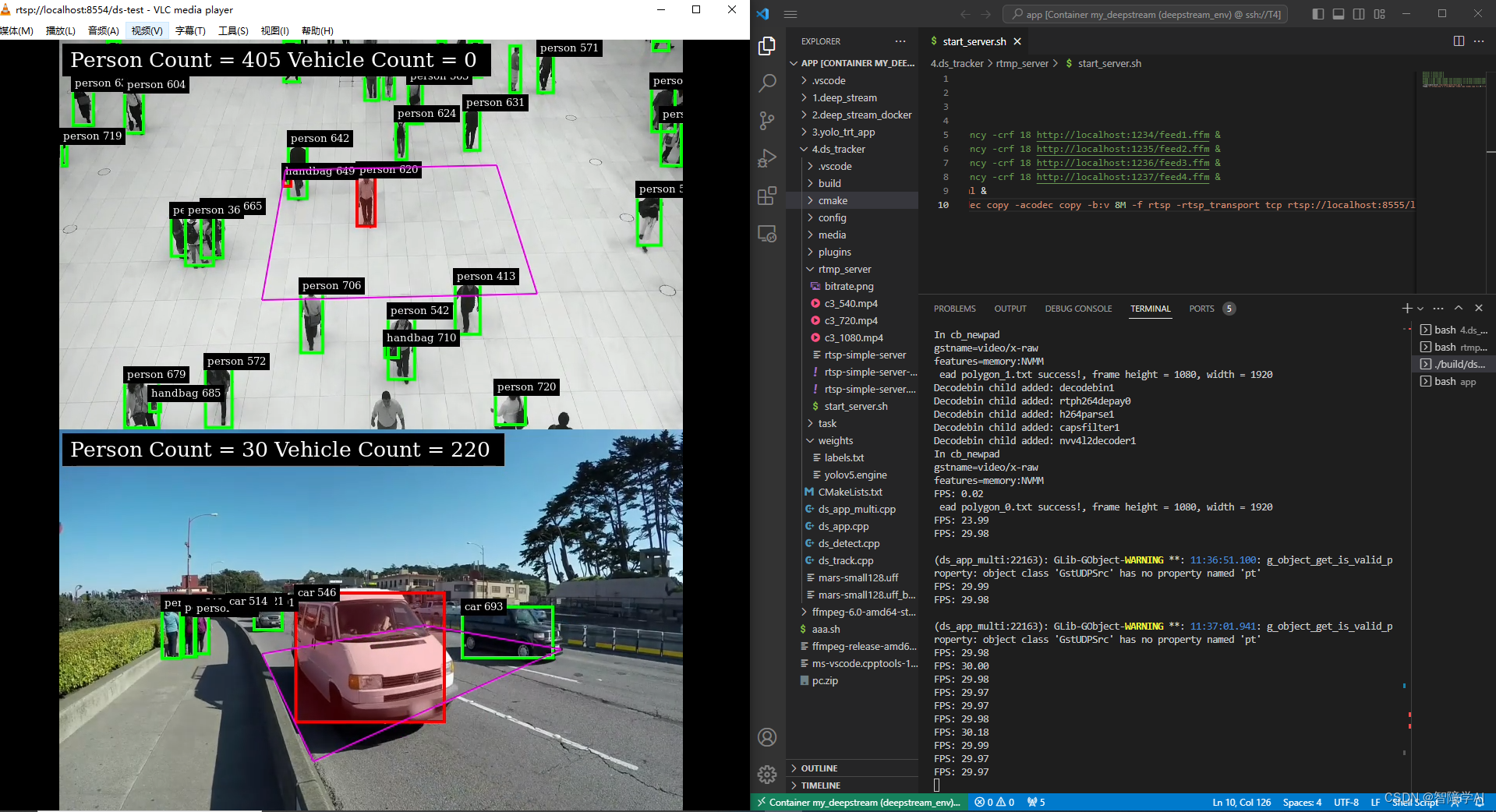Screen dimensions: 1496x812
Task: Click rtmp_server in the breadcrumb
Action: [1022, 64]
